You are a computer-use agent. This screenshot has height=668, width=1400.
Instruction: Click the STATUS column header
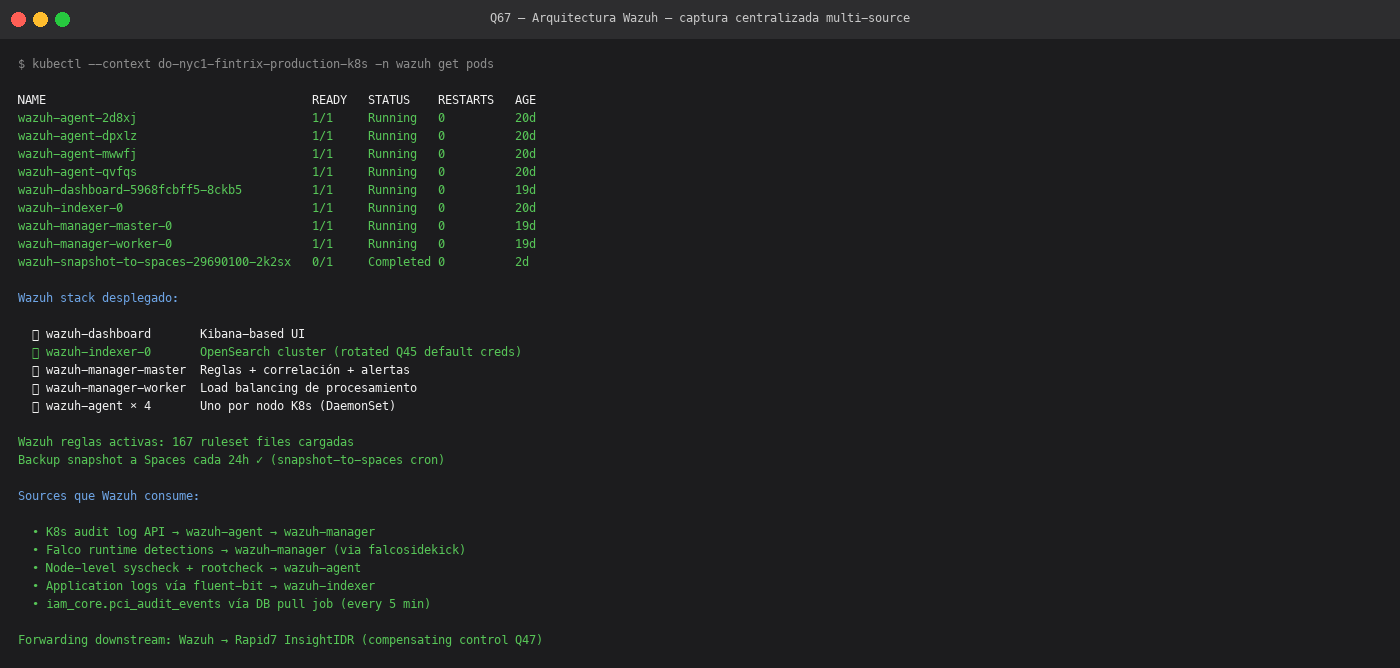pyautogui.click(x=389, y=100)
